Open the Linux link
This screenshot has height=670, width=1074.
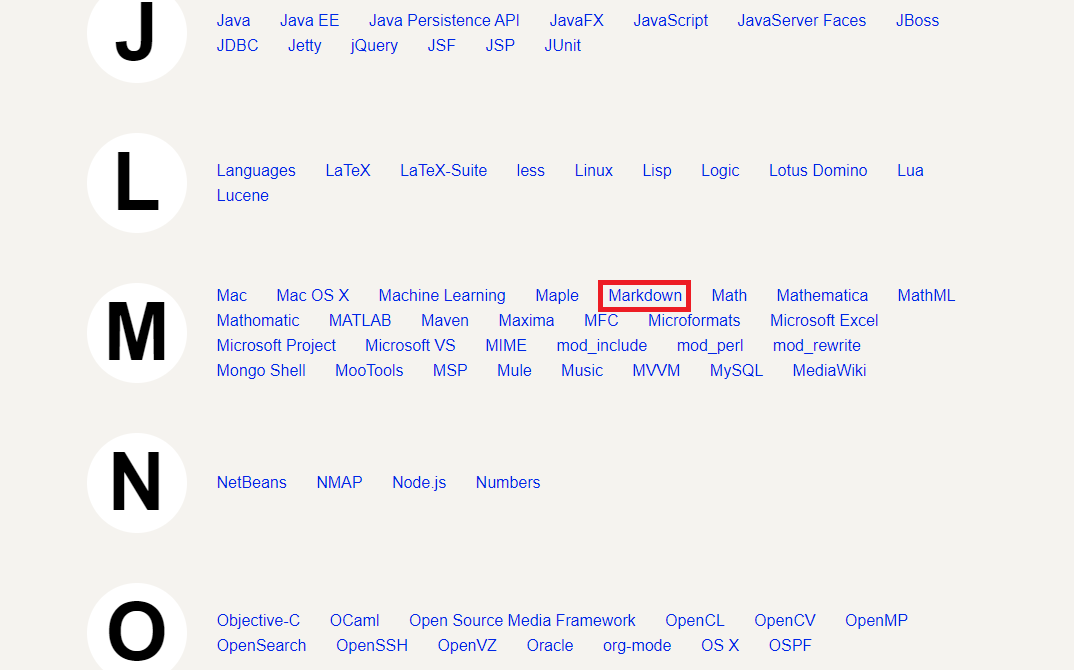pos(593,171)
